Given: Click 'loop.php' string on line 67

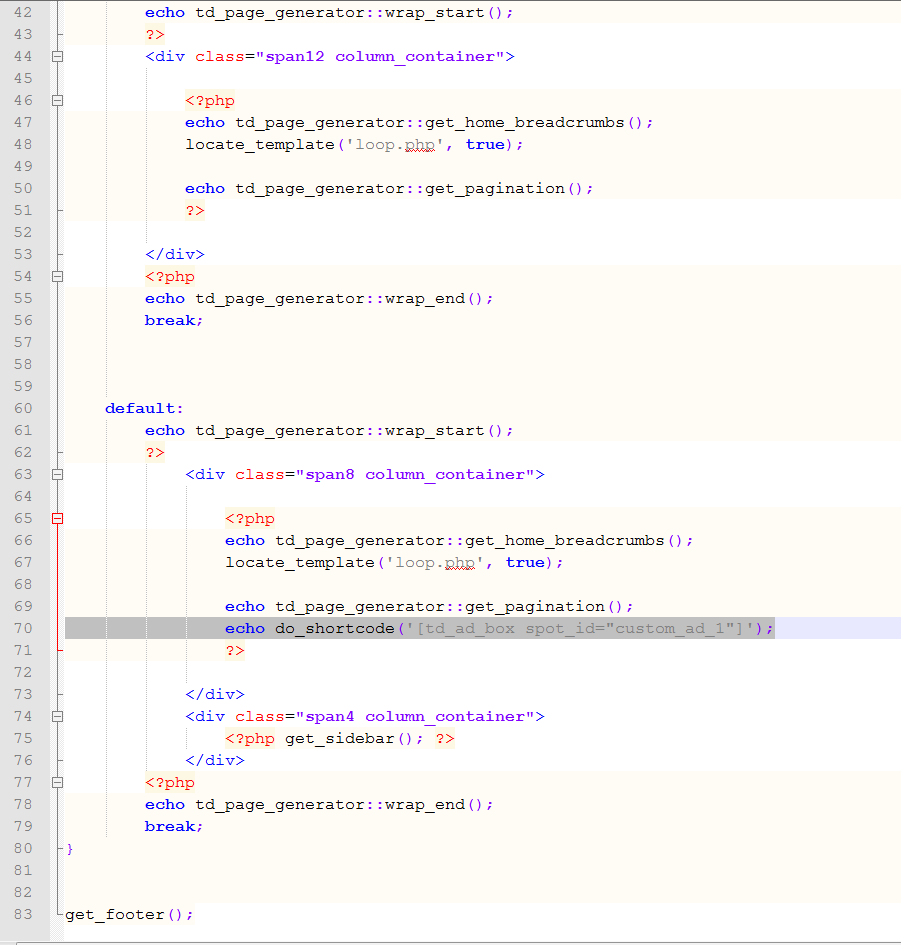Looking at the screenshot, I should click(435, 563).
